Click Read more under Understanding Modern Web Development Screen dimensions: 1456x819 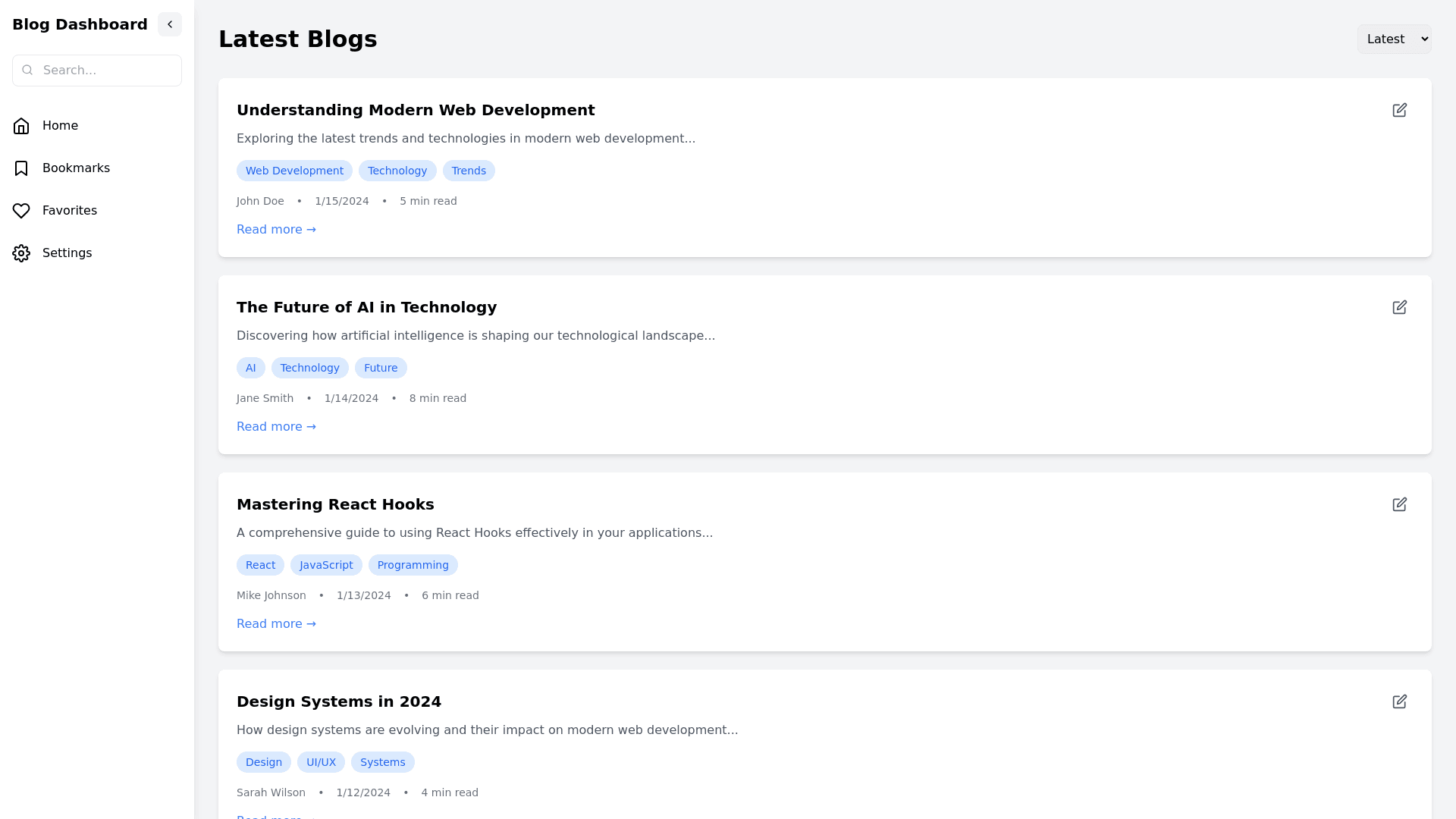point(276,230)
